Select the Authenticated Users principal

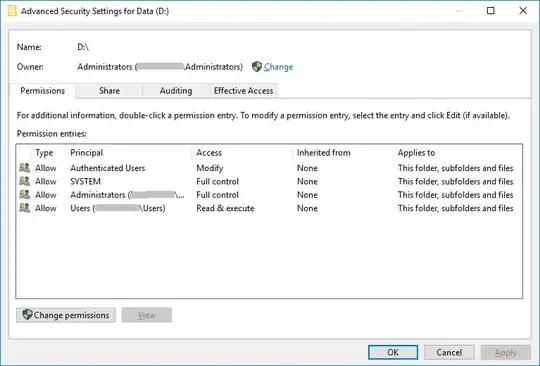tap(108, 168)
